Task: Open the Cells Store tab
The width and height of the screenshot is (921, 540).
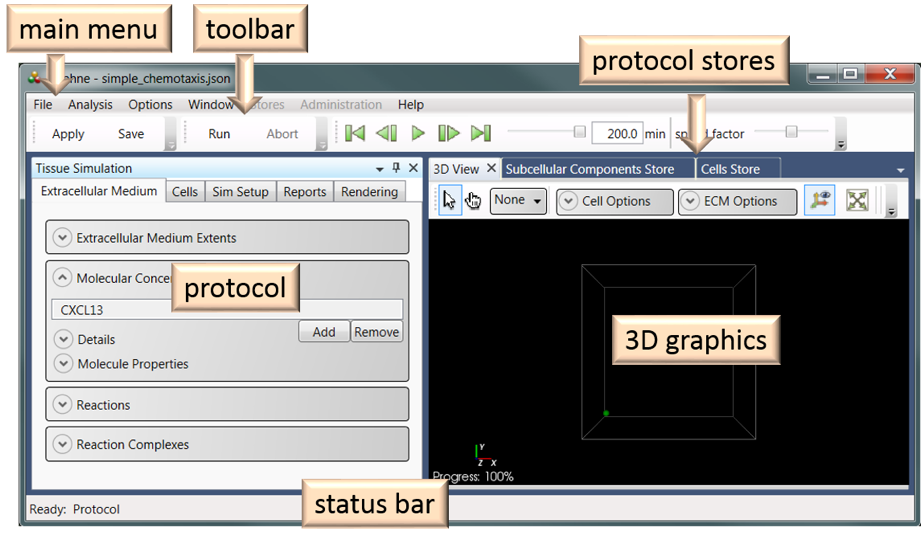Action: (x=731, y=169)
